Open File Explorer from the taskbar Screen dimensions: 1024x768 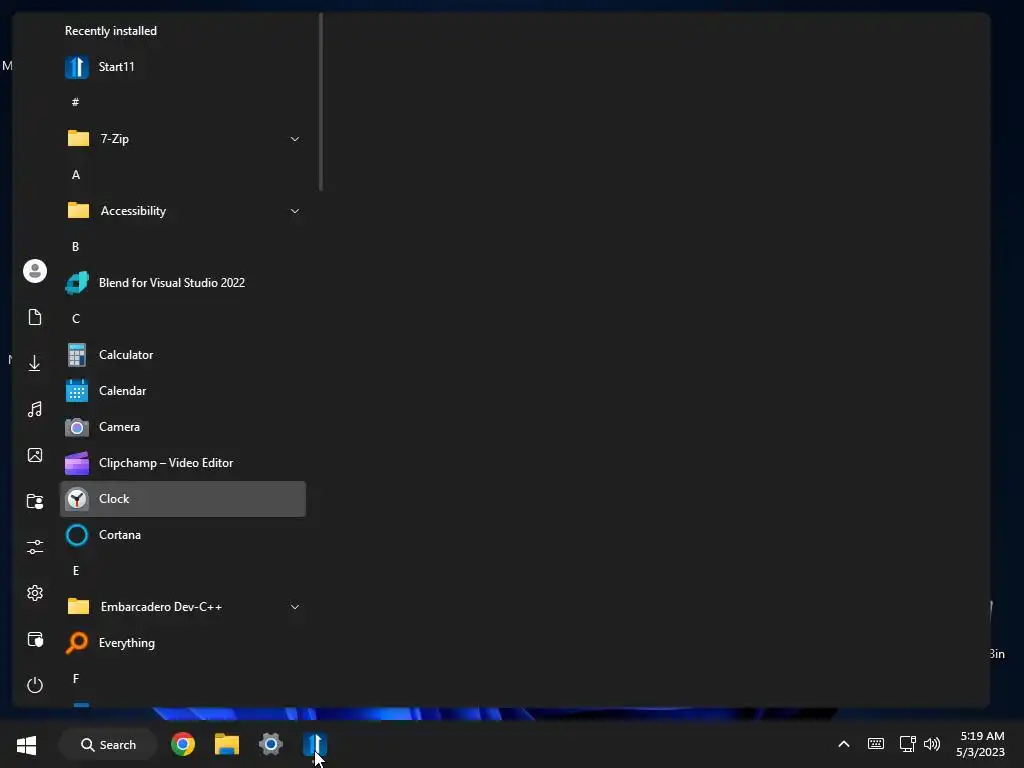tap(227, 744)
